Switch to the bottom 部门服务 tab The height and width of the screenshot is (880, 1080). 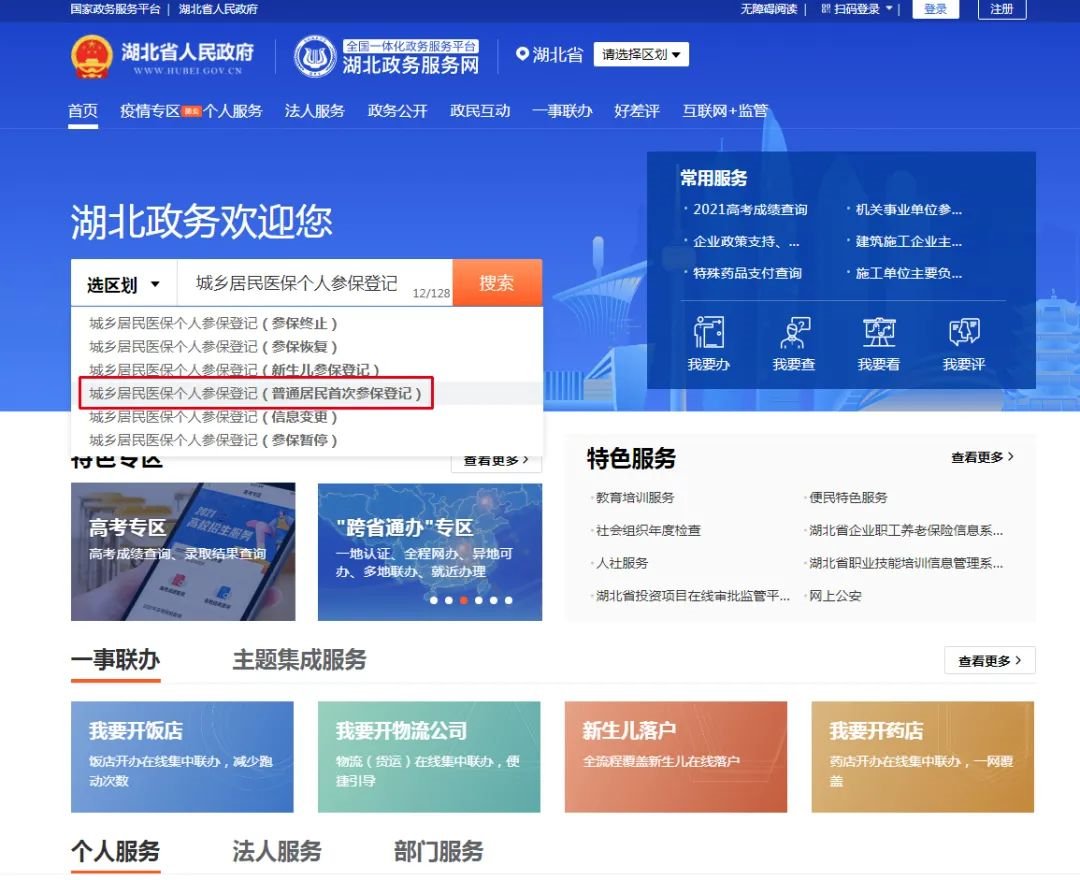(439, 852)
